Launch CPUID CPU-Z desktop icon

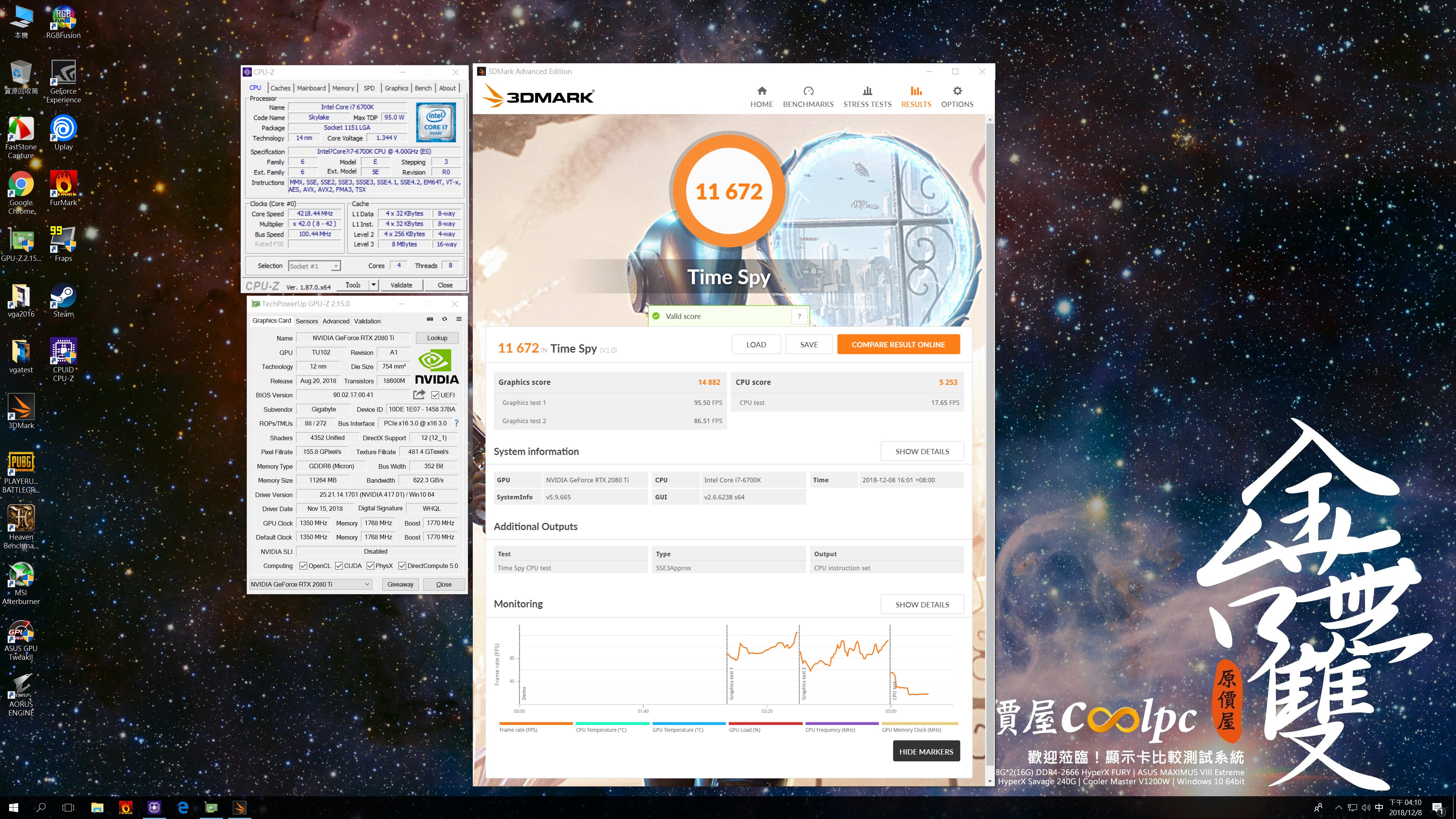pos(63,359)
